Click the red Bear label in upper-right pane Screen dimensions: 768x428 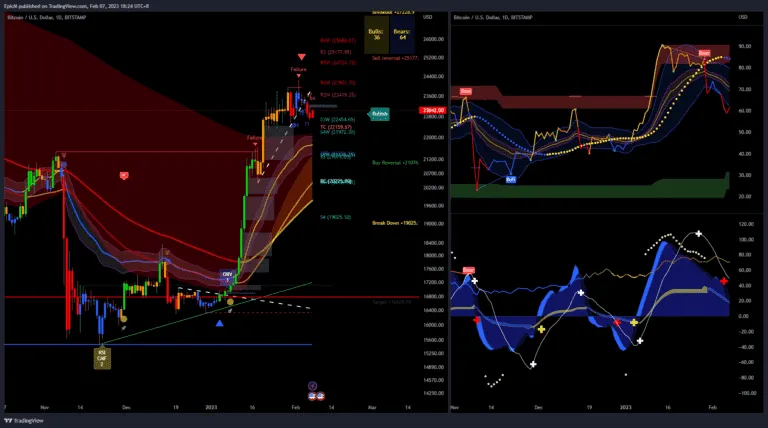tap(704, 52)
